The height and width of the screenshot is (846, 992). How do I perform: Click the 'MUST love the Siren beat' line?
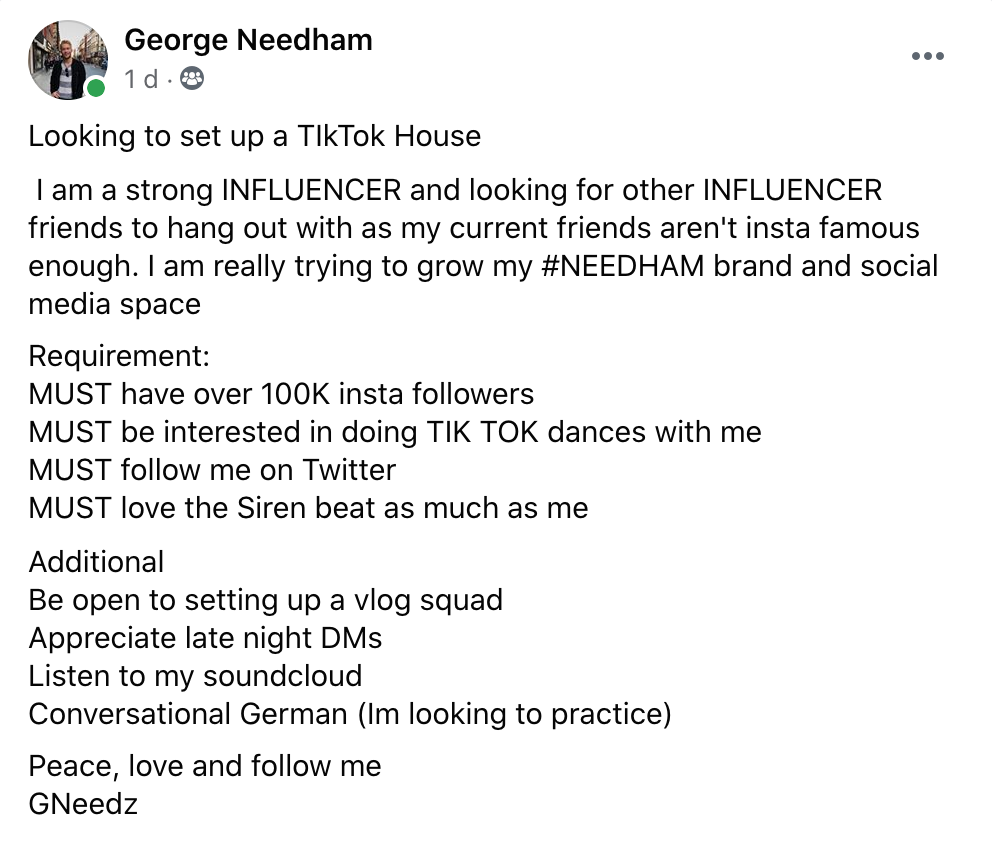308,508
